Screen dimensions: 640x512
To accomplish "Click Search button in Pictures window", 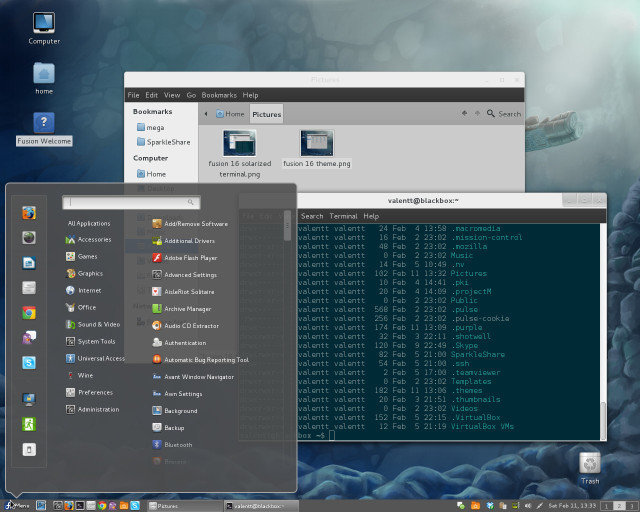I will click(504, 114).
